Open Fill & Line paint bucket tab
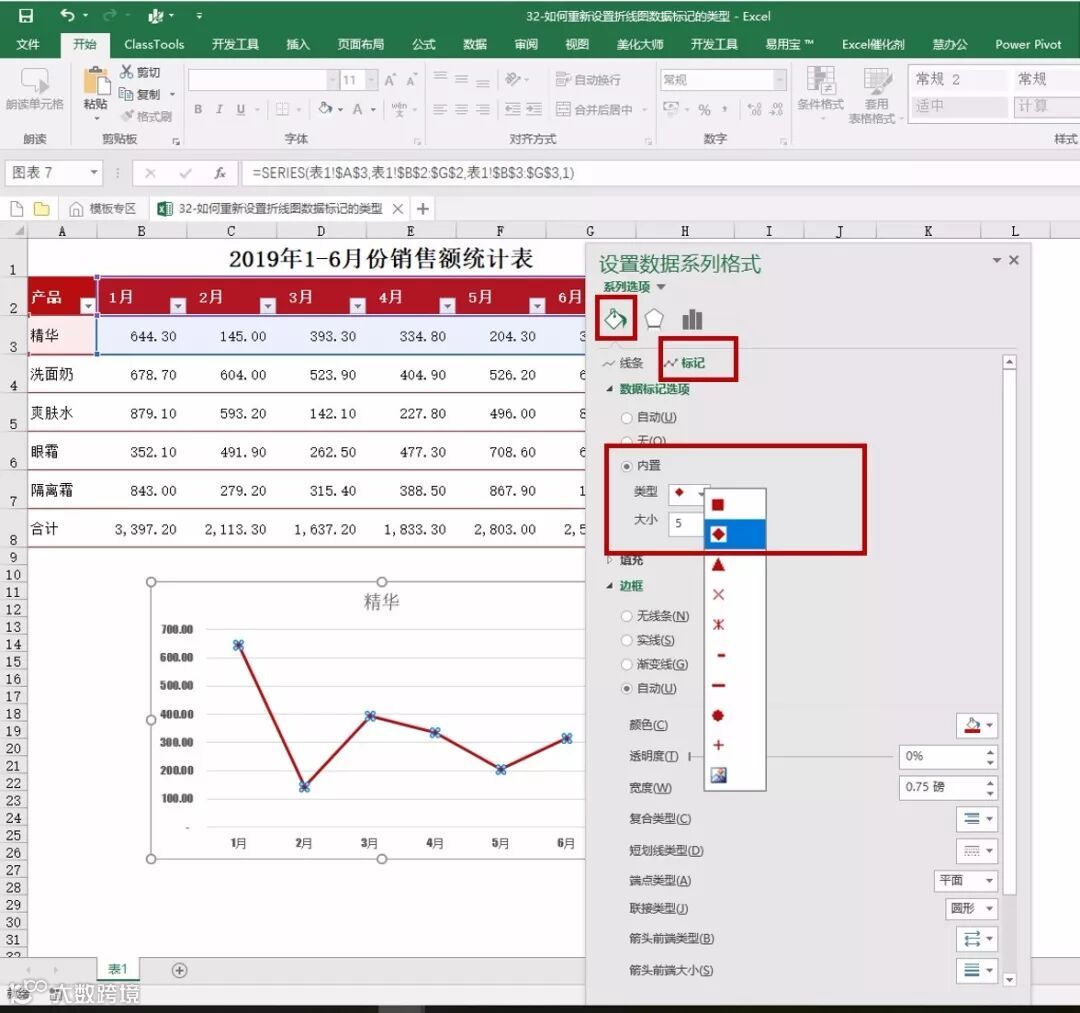The height and width of the screenshot is (1013, 1080). 615,318
